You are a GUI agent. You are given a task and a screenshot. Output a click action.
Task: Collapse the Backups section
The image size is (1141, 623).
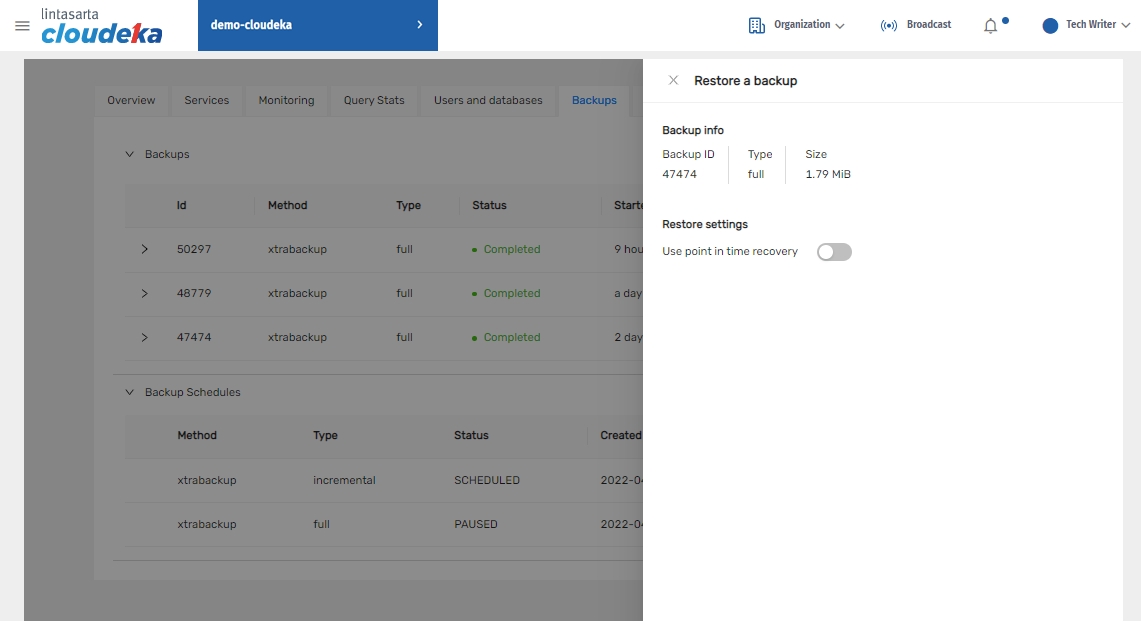click(x=129, y=154)
